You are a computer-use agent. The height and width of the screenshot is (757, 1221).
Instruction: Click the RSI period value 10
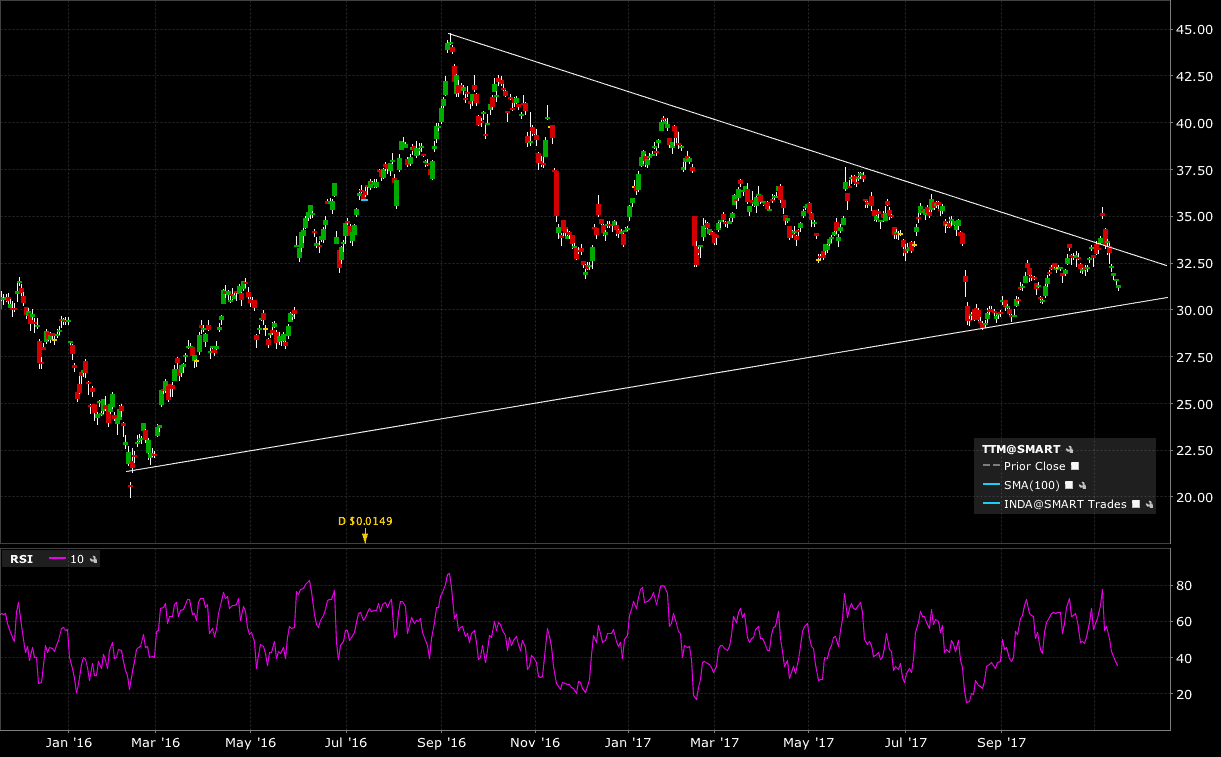click(x=77, y=560)
